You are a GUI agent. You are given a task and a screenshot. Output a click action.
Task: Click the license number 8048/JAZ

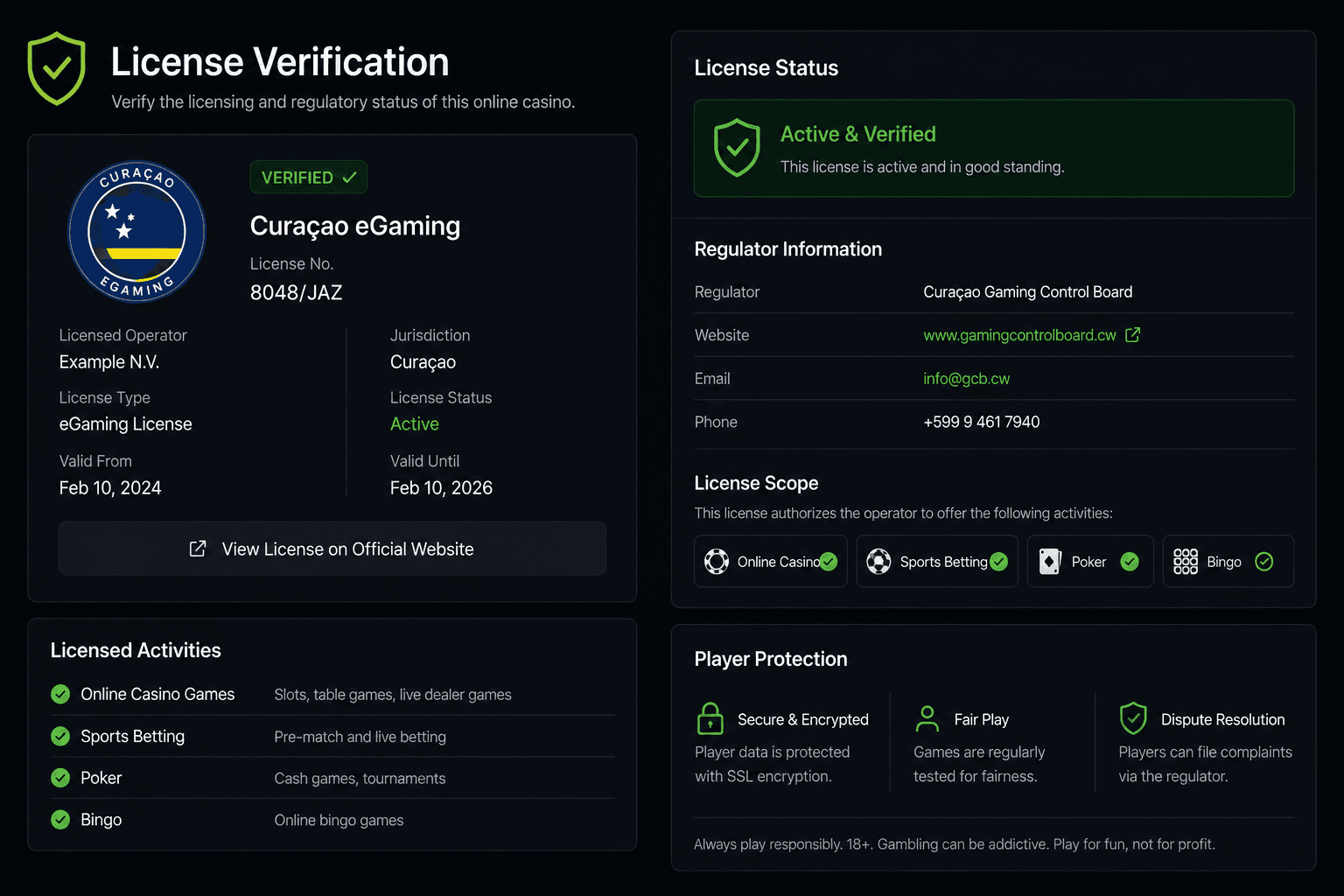tap(296, 292)
